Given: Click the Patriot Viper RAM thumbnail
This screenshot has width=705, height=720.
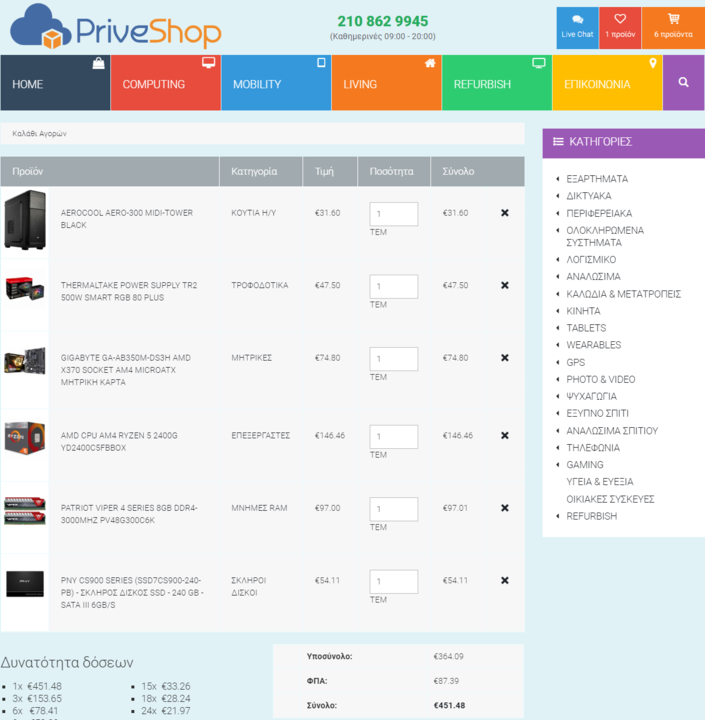Looking at the screenshot, I should 25,510.
